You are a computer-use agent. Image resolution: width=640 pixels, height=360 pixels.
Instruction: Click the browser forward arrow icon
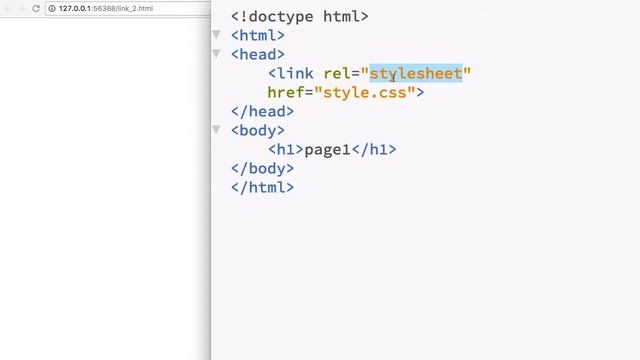[22, 9]
